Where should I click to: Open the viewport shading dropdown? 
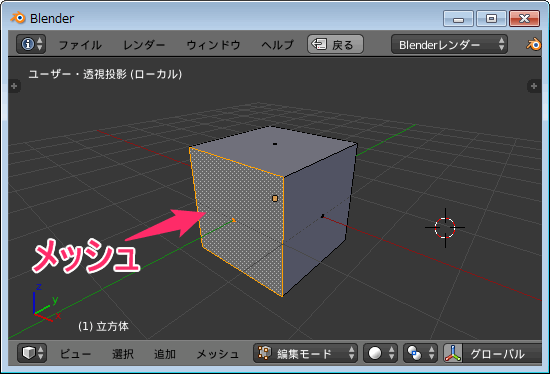tap(381, 353)
